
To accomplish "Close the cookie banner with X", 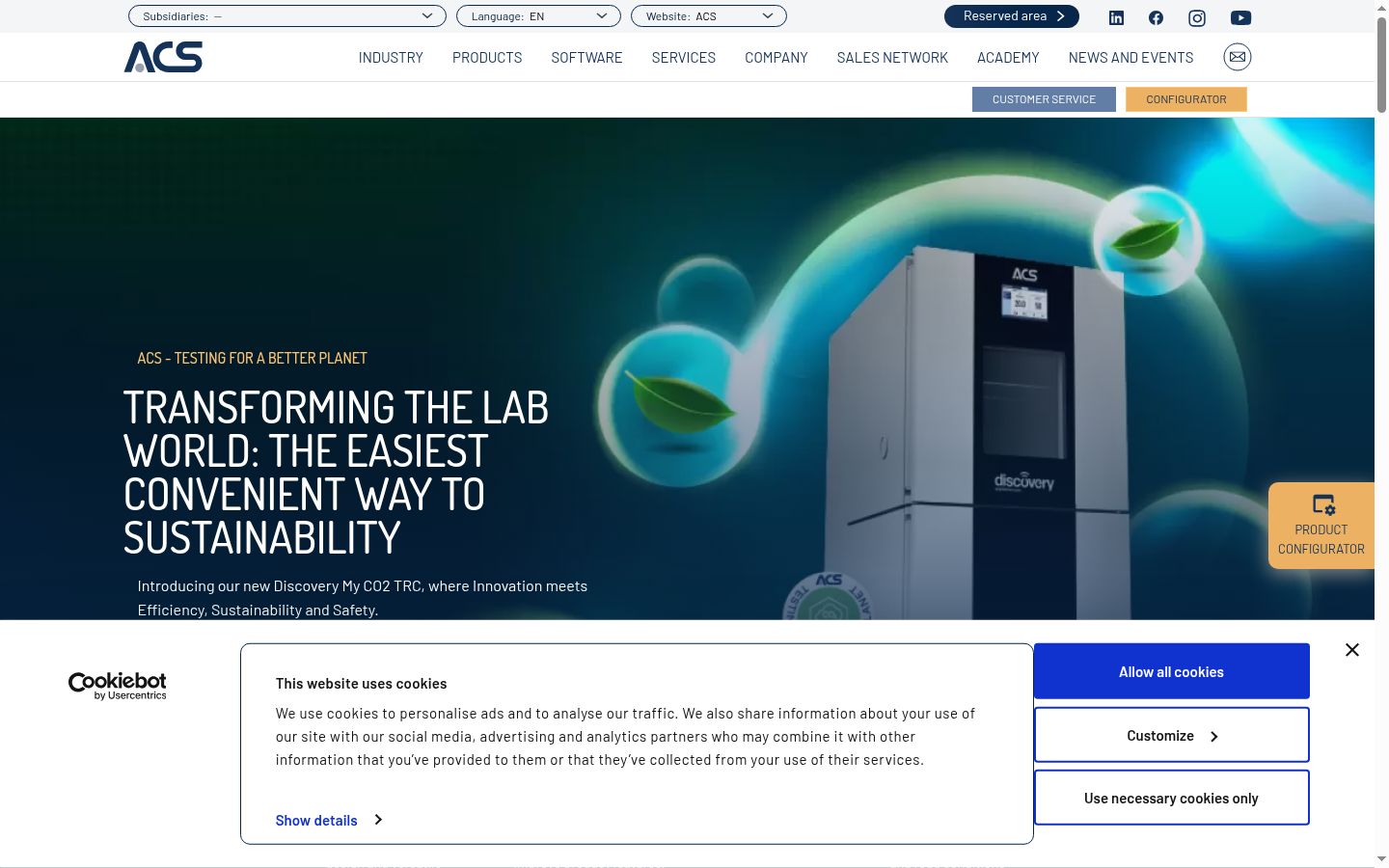I will 1352,650.
